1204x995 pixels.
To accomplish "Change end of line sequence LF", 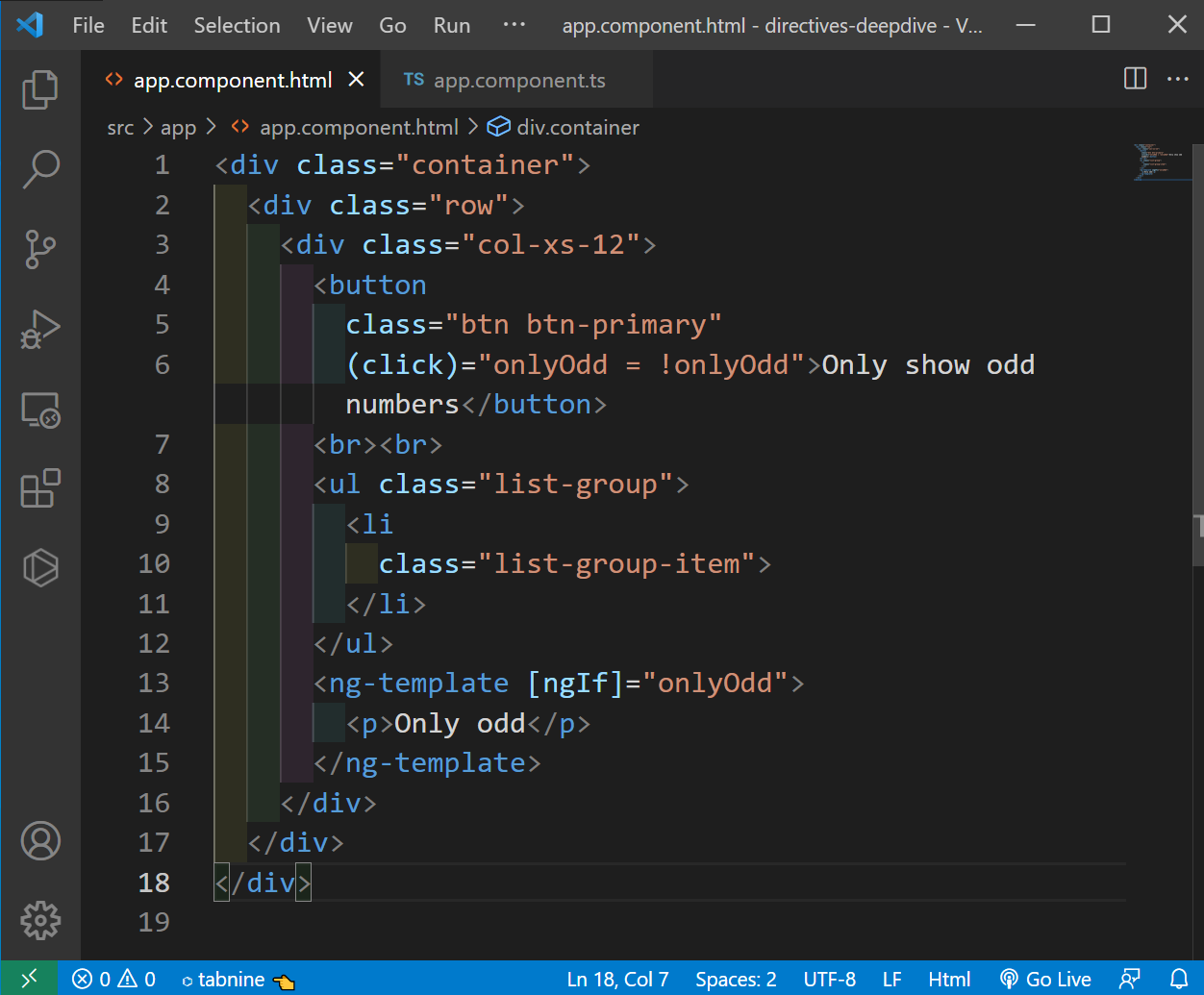I will 892,980.
